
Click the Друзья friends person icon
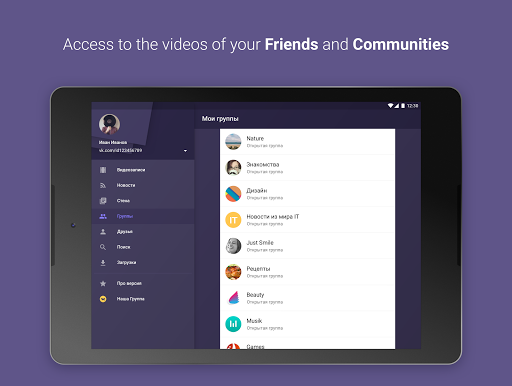point(103,232)
